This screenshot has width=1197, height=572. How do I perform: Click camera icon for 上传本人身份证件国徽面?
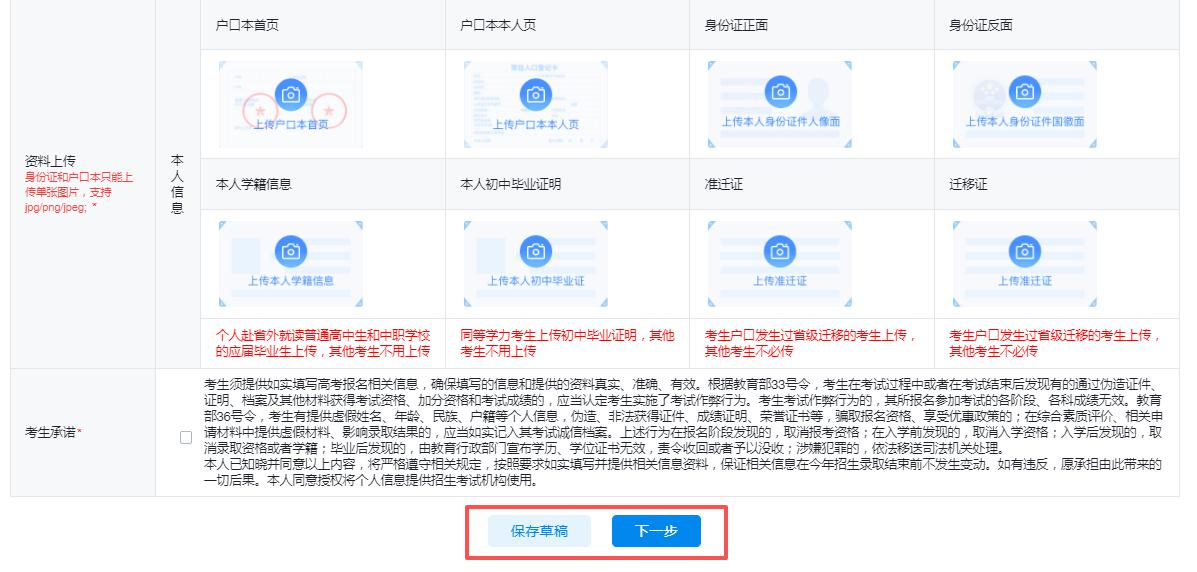coord(1024,92)
